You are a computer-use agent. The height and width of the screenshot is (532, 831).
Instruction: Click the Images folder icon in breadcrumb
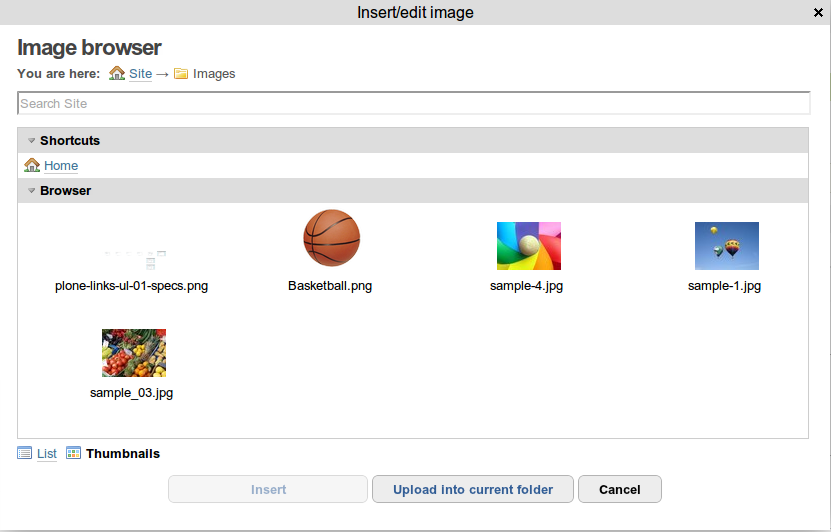(x=181, y=74)
